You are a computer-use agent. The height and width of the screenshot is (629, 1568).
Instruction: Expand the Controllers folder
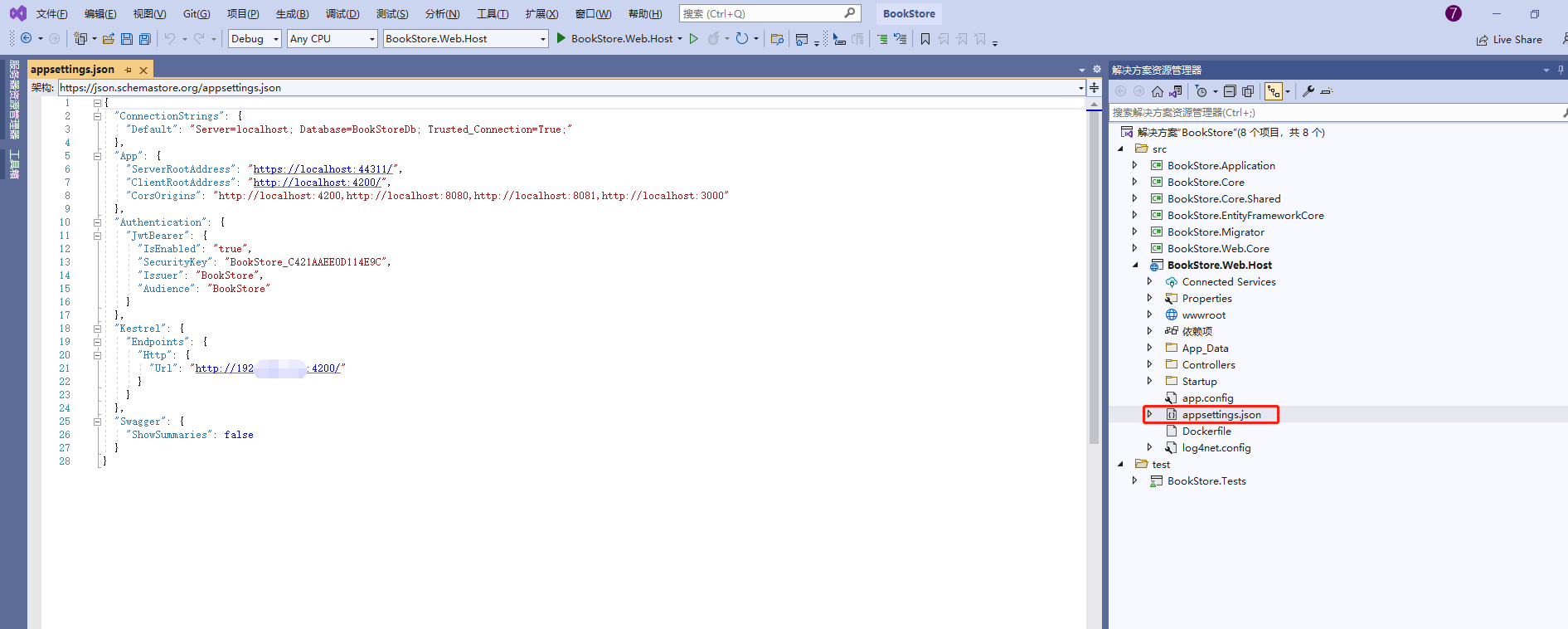click(1149, 364)
